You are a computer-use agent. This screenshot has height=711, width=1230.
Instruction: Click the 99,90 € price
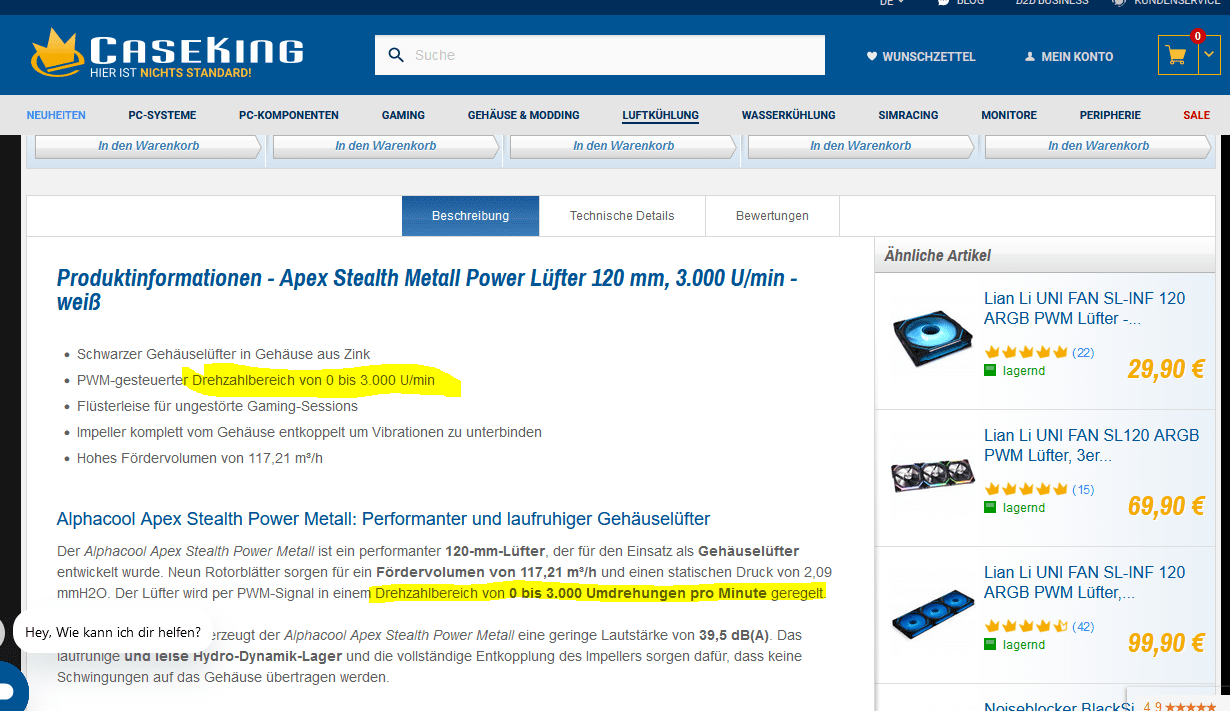[1166, 643]
